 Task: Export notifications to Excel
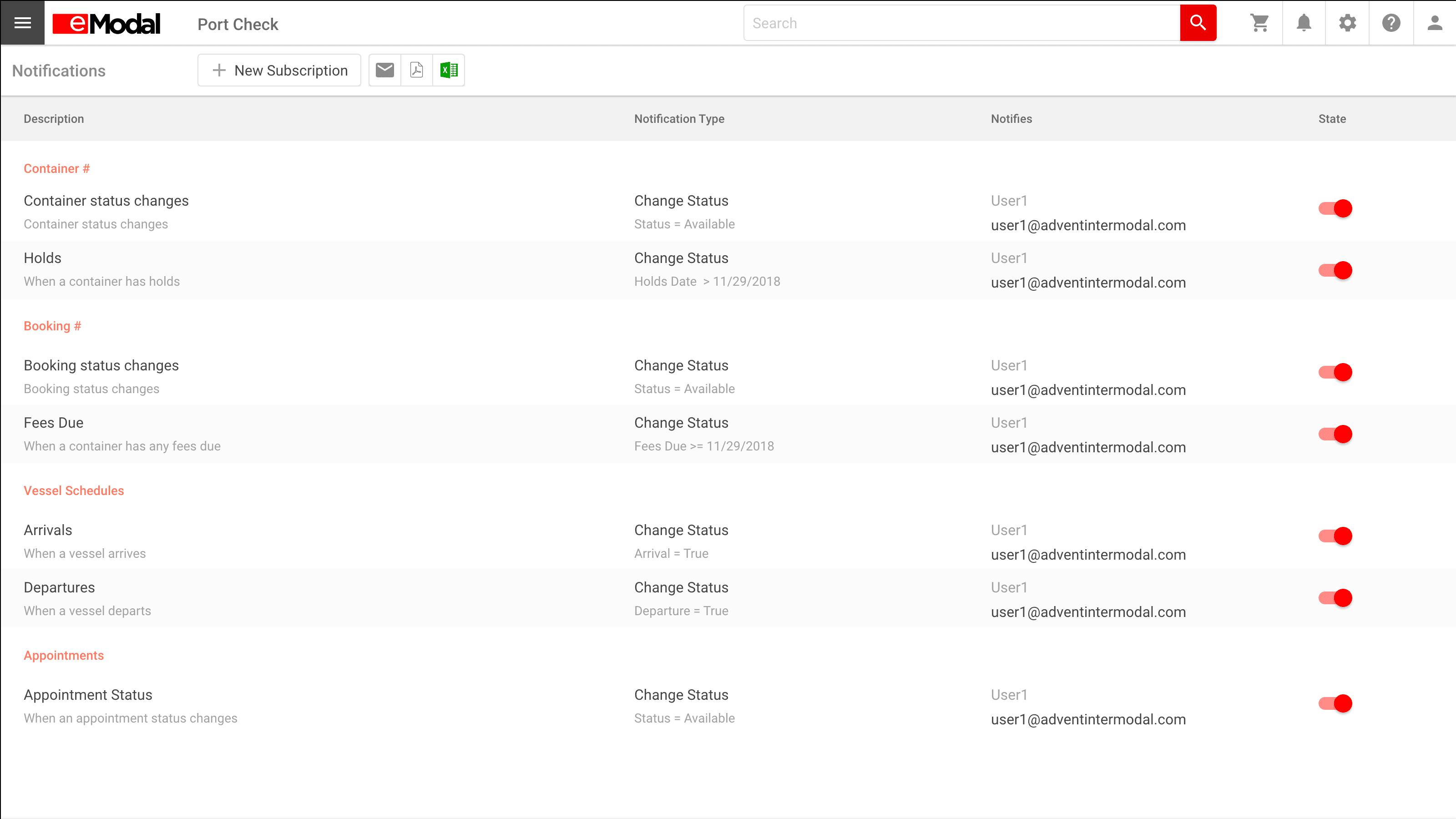(x=449, y=70)
